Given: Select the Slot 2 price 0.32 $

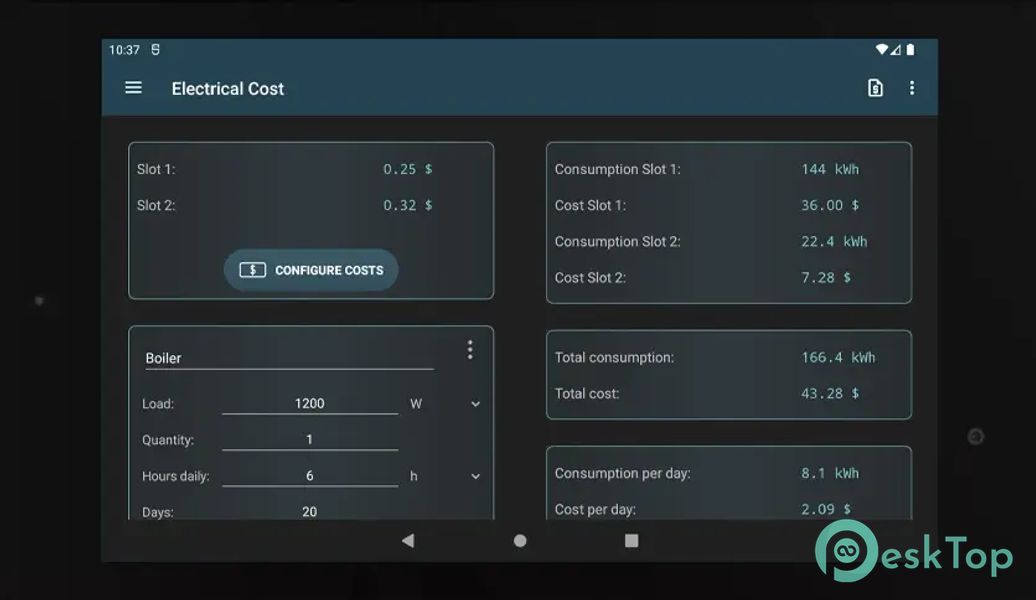Looking at the screenshot, I should [408, 206].
